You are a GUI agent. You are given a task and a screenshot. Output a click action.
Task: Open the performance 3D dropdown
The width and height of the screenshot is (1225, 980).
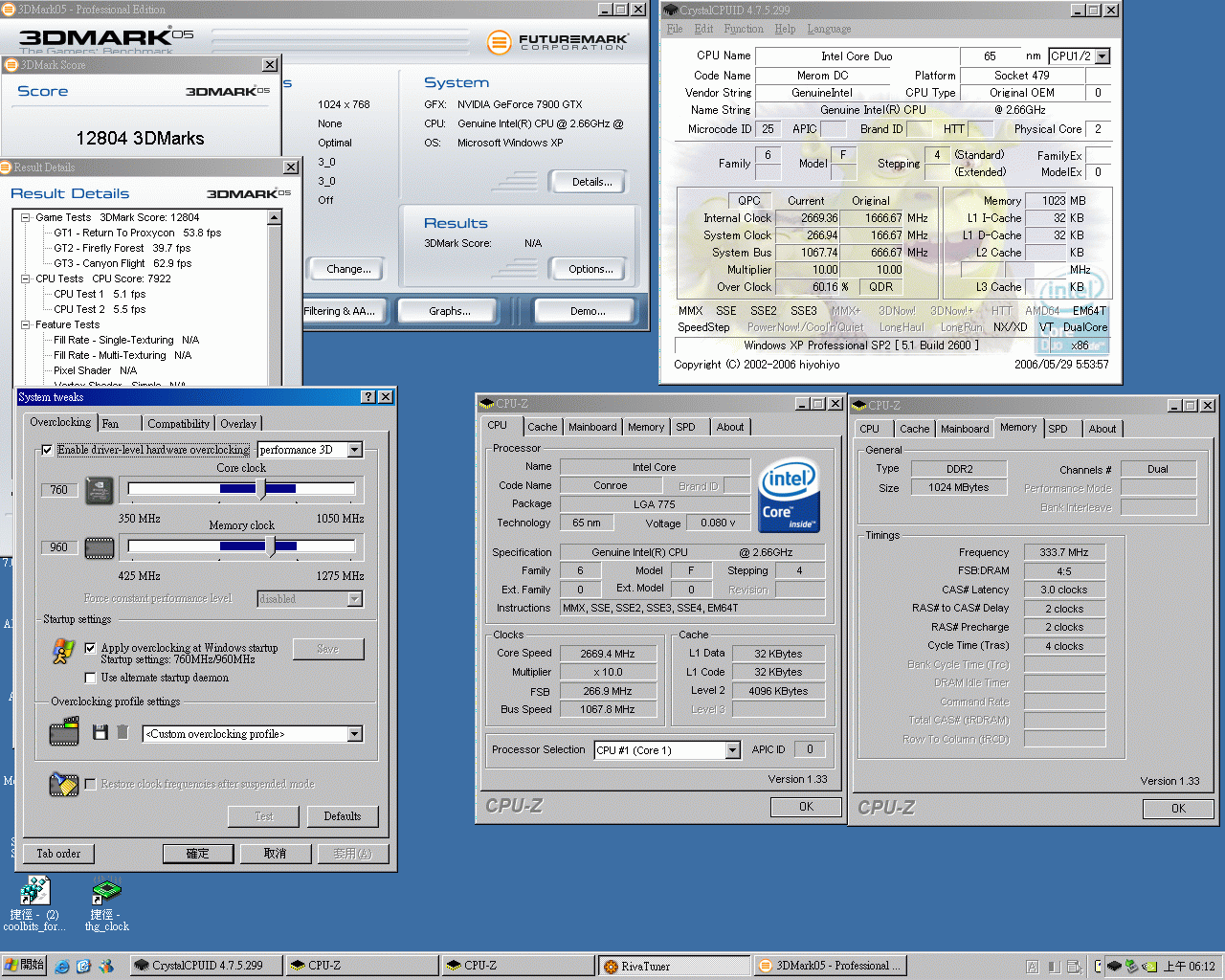[x=355, y=450]
